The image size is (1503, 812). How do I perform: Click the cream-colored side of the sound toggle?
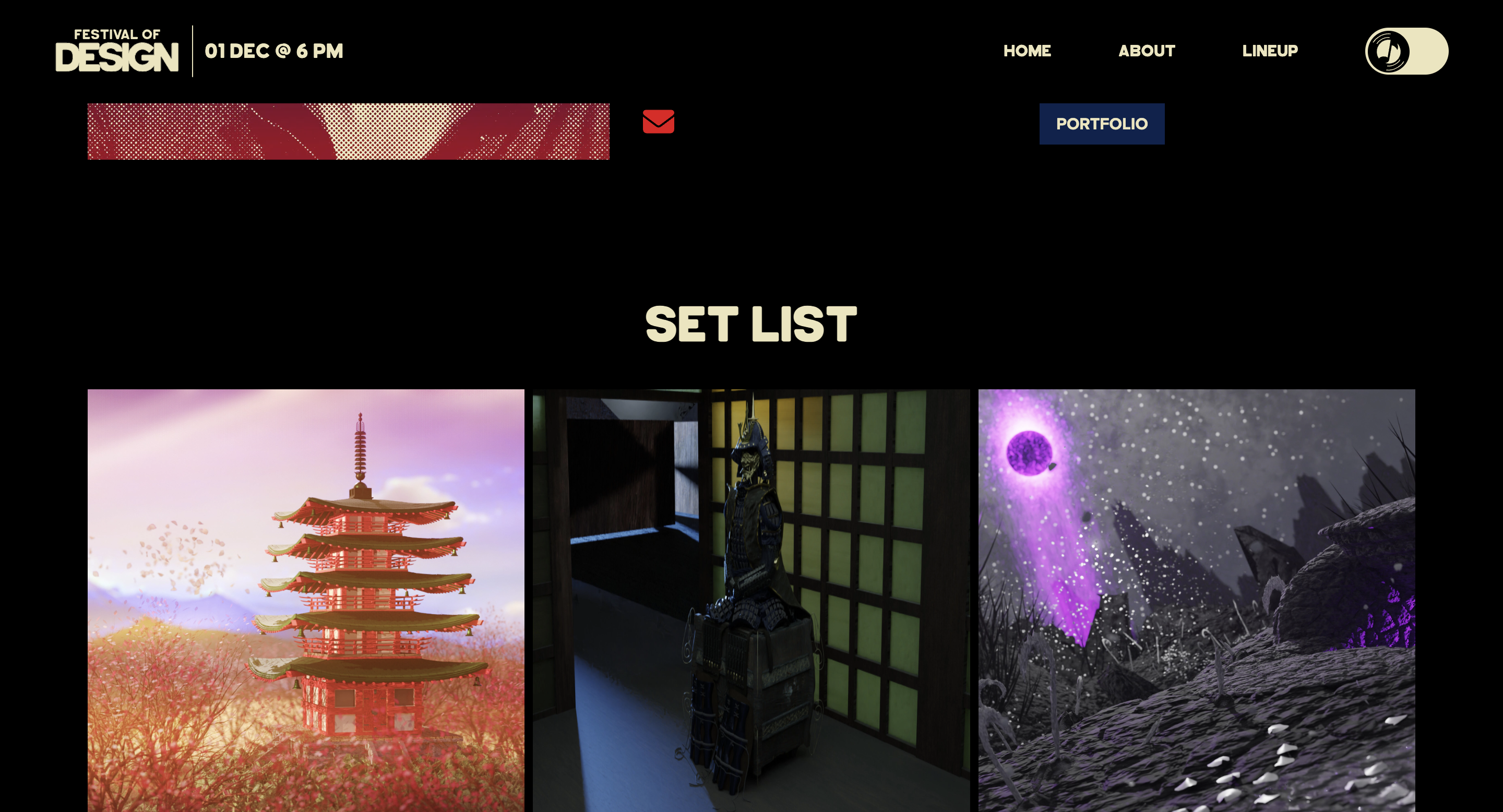click(1428, 51)
